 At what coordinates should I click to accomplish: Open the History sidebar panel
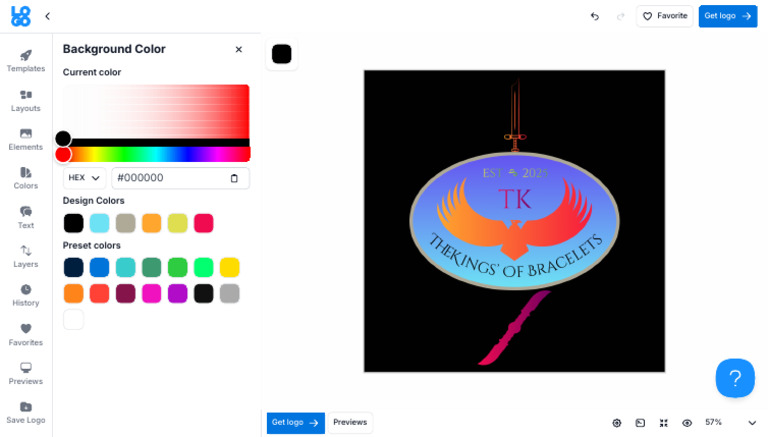pos(25,295)
